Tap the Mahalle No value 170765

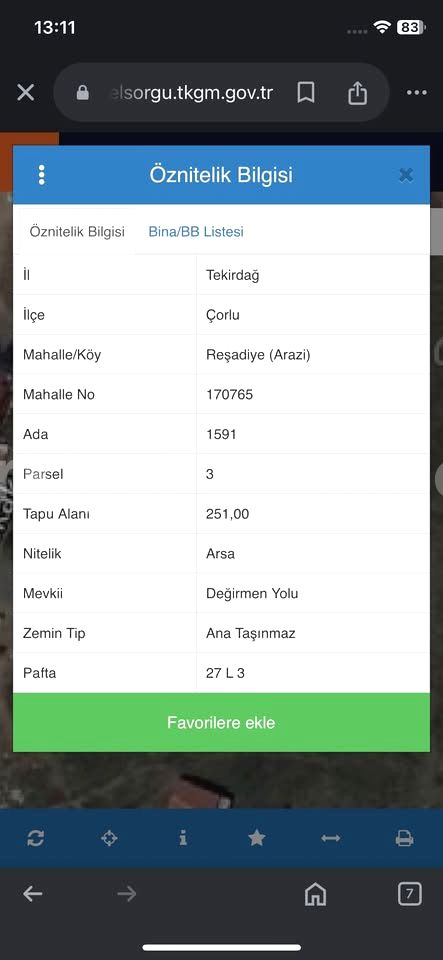click(229, 394)
